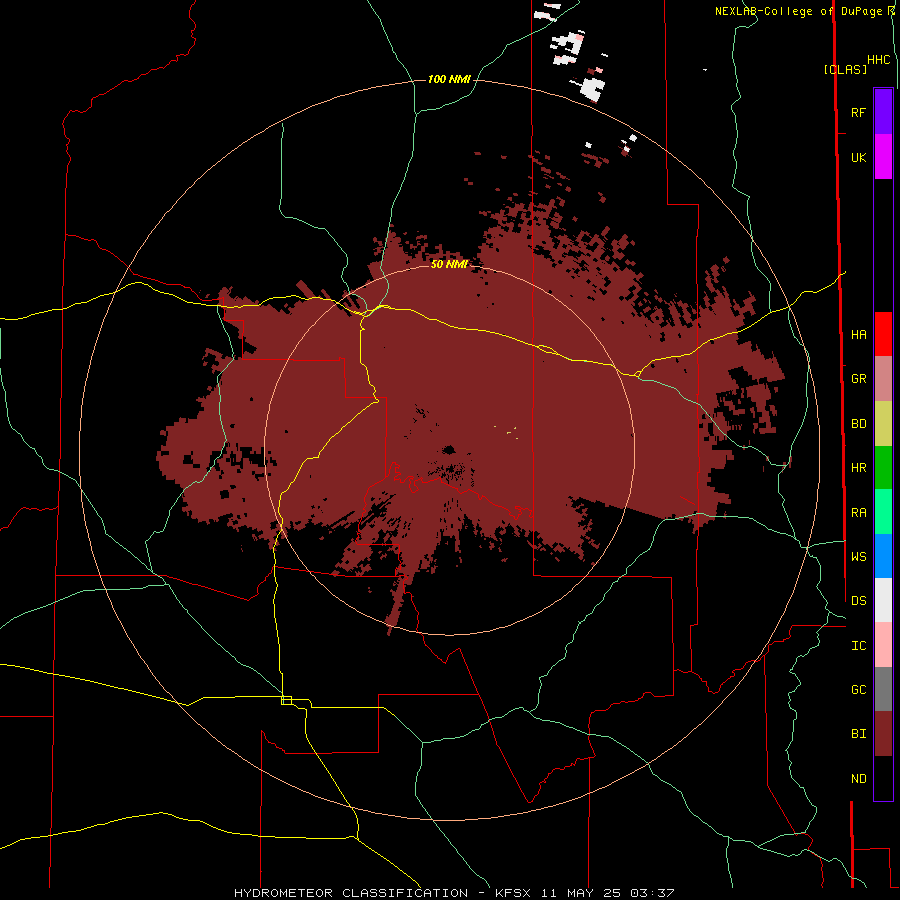900x900 pixels.
Task: Click the Hydrometeor Classification KFSX caption
Action: click(454, 893)
